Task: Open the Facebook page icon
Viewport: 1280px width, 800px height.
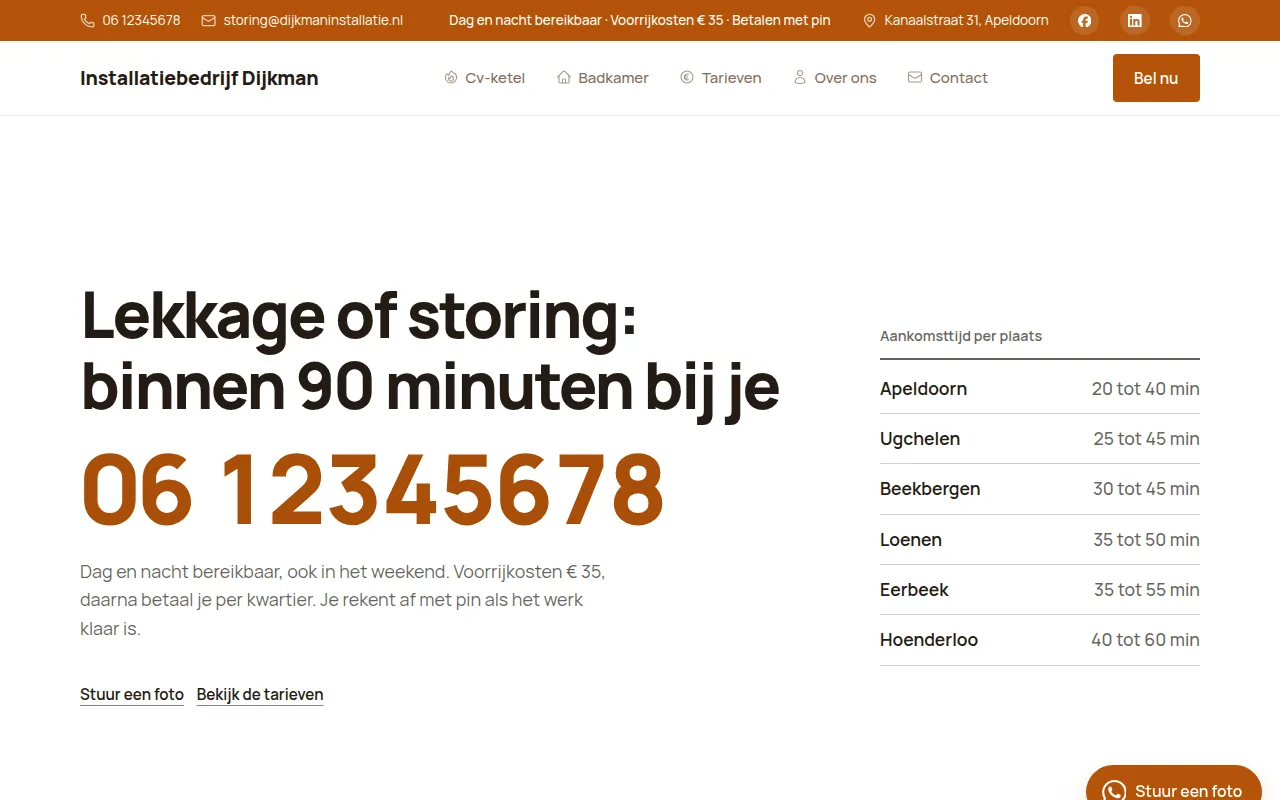Action: click(1085, 20)
